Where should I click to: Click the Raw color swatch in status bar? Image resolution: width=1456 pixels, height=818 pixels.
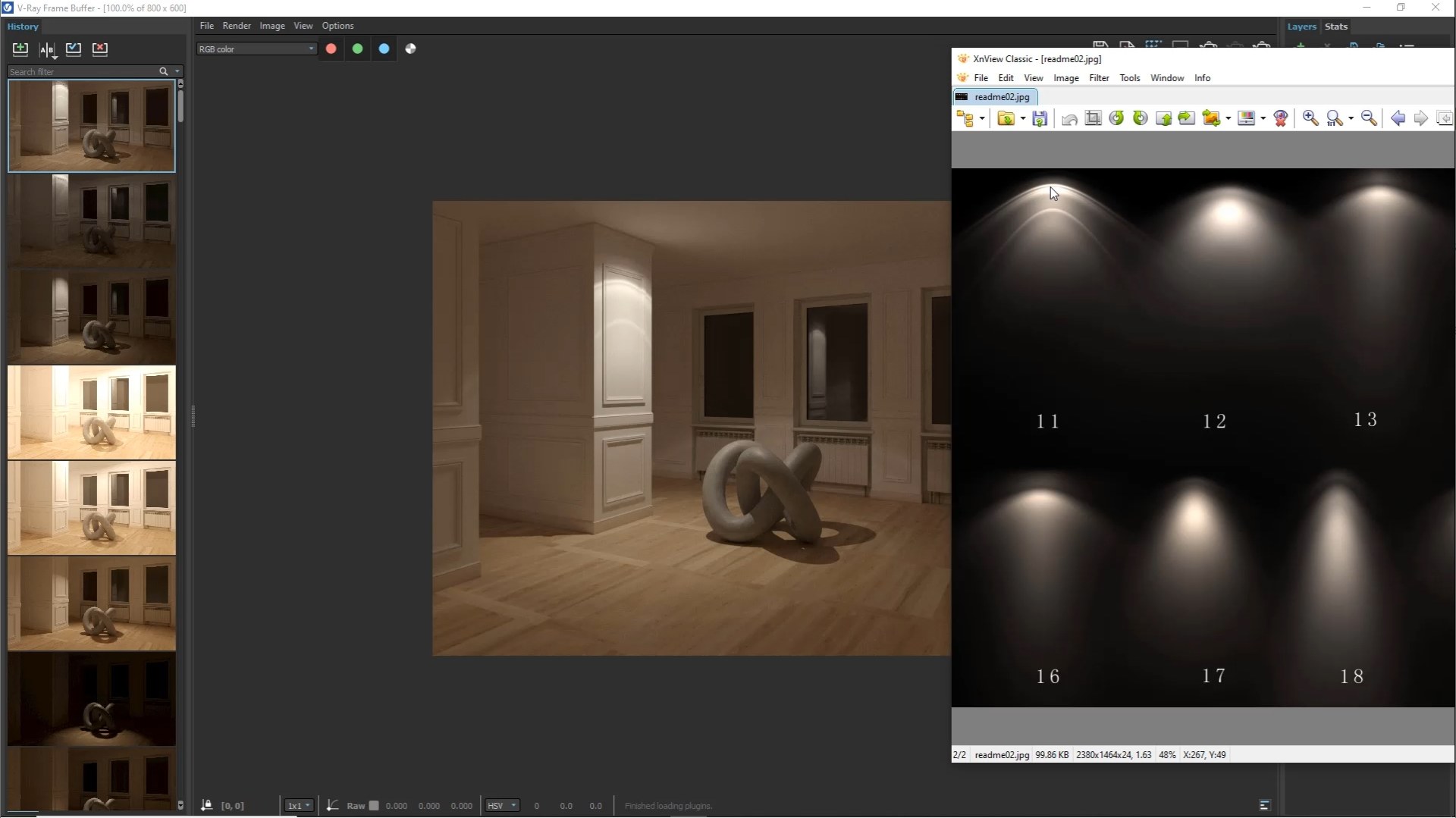tap(374, 805)
